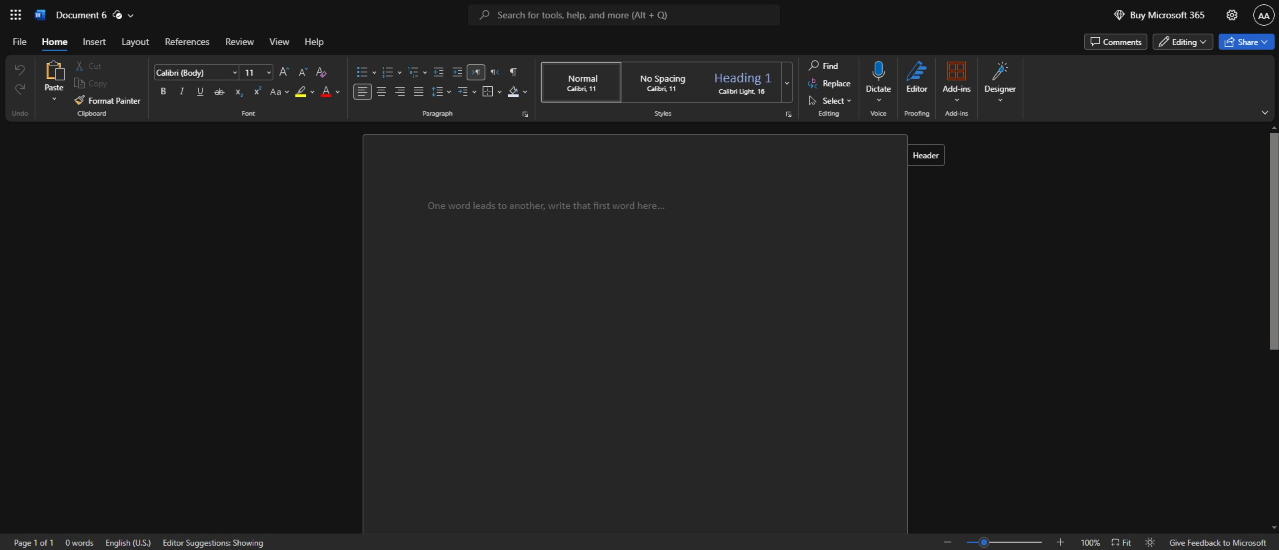Zoom in with the plus icon
This screenshot has height=550, width=1279.
(1060, 543)
